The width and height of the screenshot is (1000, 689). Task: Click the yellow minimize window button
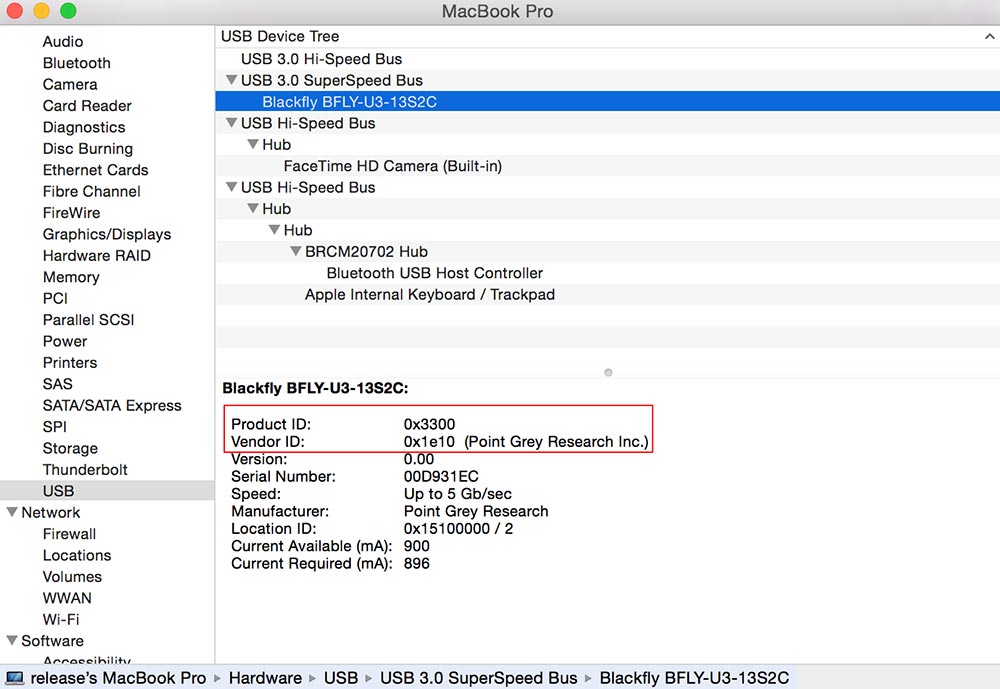click(x=41, y=11)
